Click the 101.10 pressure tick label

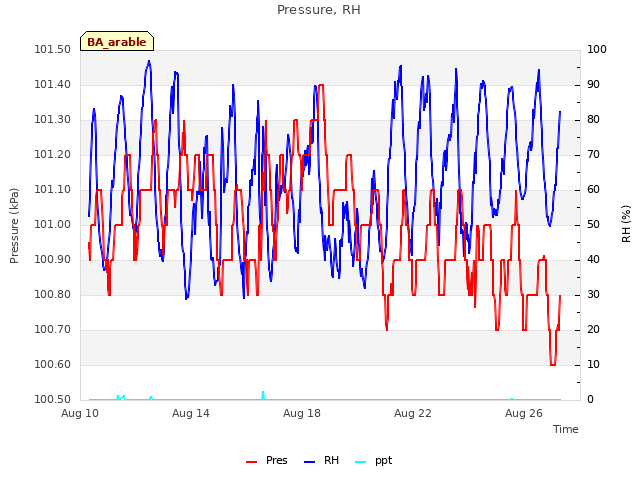(52, 189)
